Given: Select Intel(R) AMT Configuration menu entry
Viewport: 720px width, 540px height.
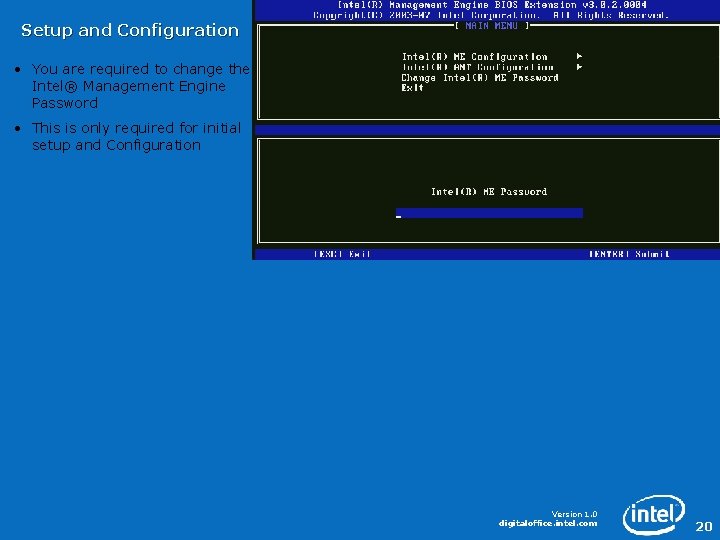Looking at the screenshot, I should tap(478, 67).
